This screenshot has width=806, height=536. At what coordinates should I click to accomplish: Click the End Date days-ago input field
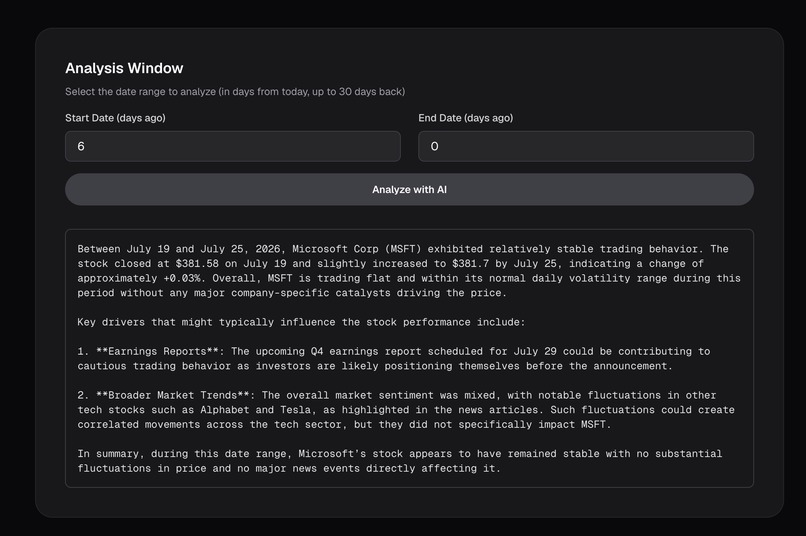(586, 146)
